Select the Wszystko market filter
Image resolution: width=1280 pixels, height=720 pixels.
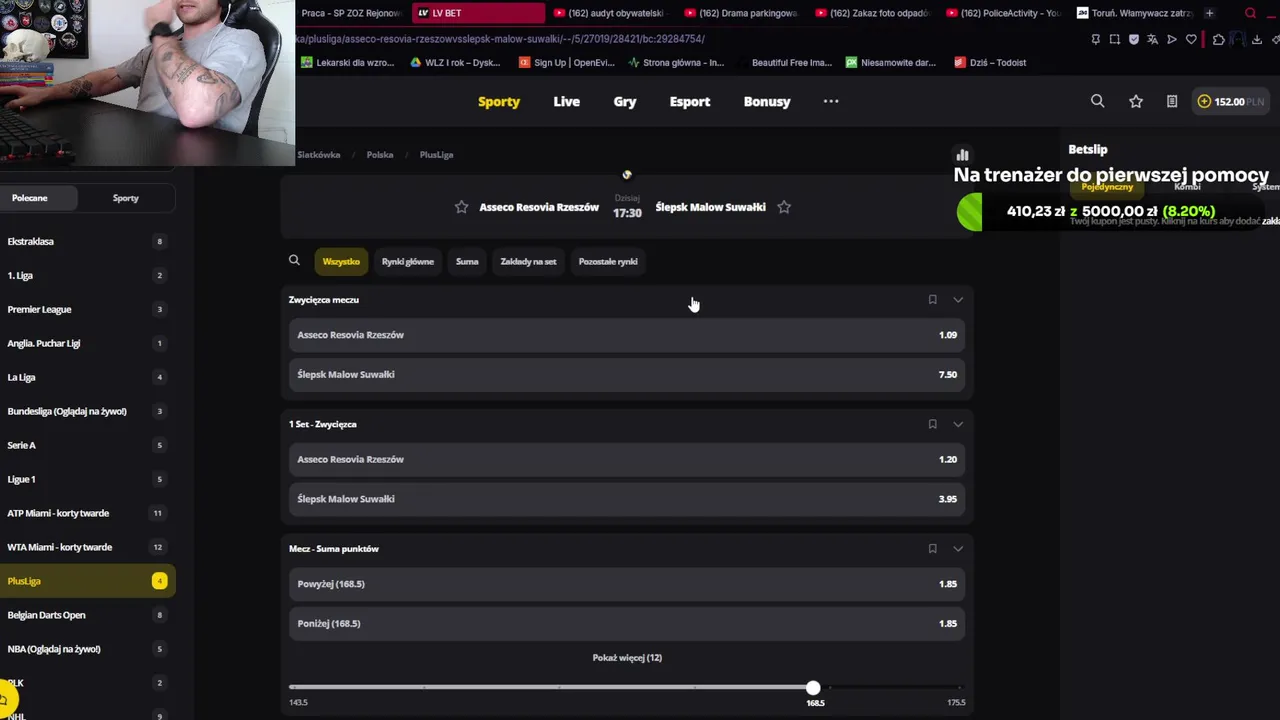[341, 261]
